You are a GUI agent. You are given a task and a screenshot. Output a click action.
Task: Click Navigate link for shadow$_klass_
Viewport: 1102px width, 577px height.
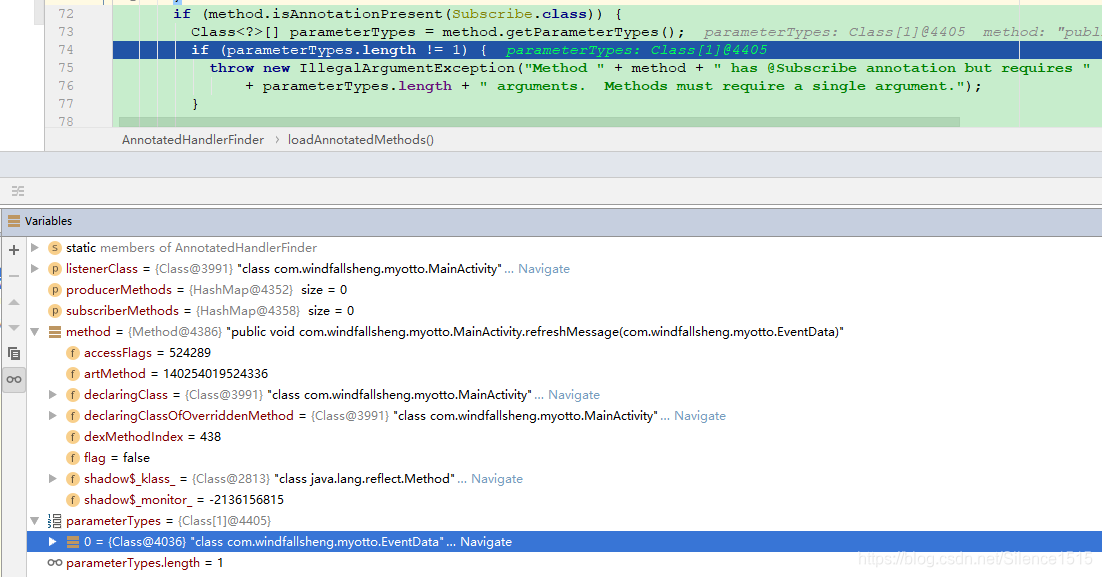click(x=497, y=479)
